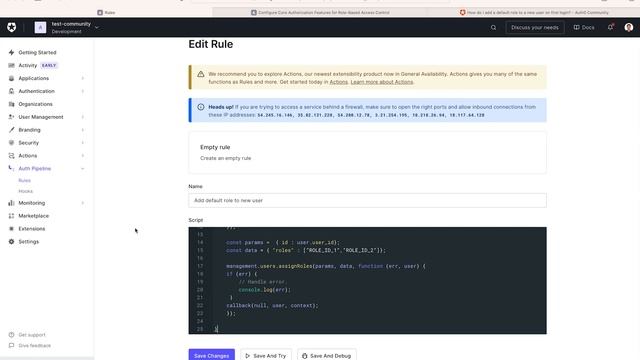
Task: Open the test-community tenant switcher
Action: (x=75, y=27)
